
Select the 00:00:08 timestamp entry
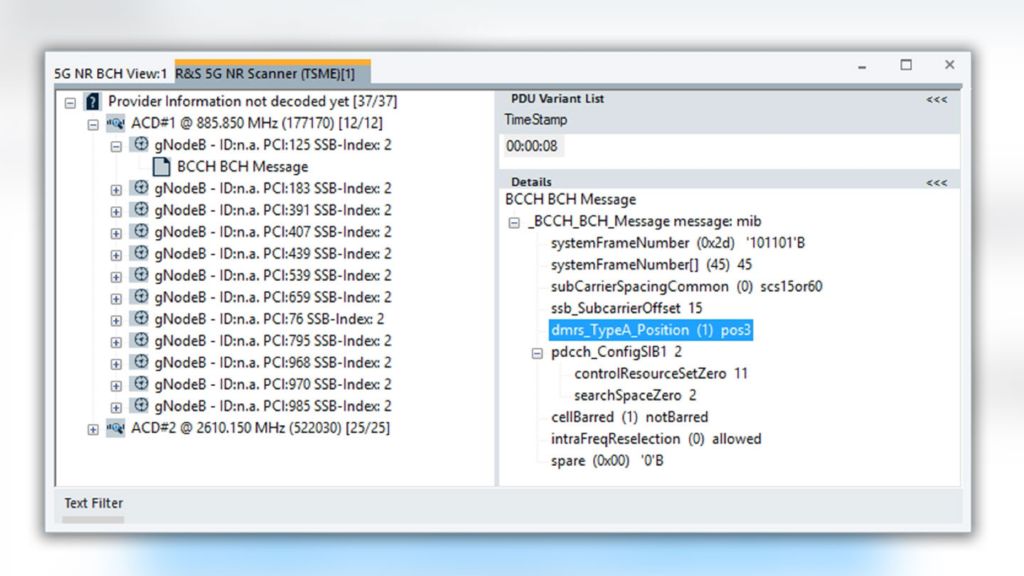coord(532,147)
